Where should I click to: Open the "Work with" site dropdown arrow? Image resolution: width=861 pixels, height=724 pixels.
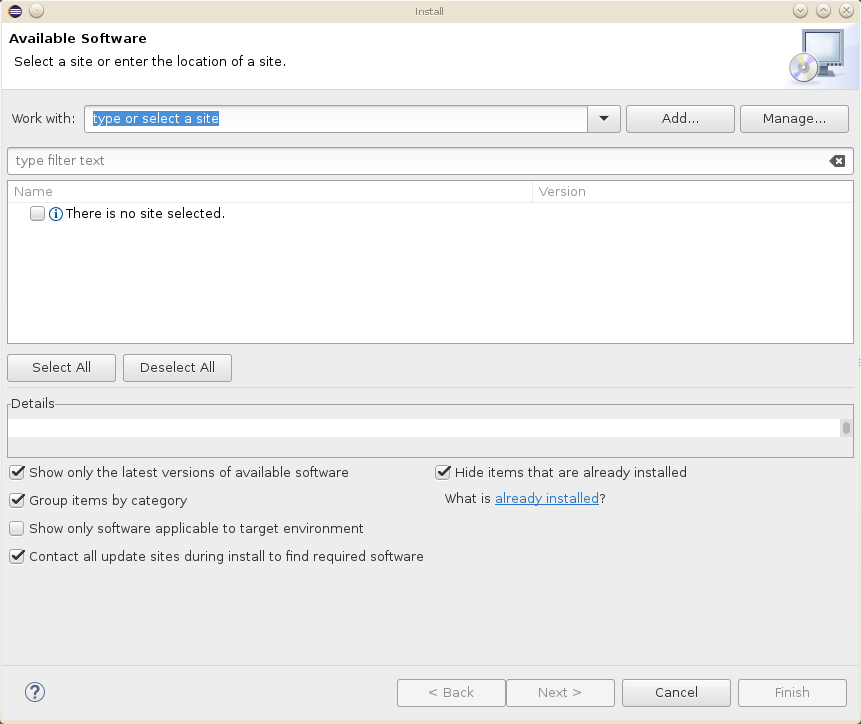603,118
